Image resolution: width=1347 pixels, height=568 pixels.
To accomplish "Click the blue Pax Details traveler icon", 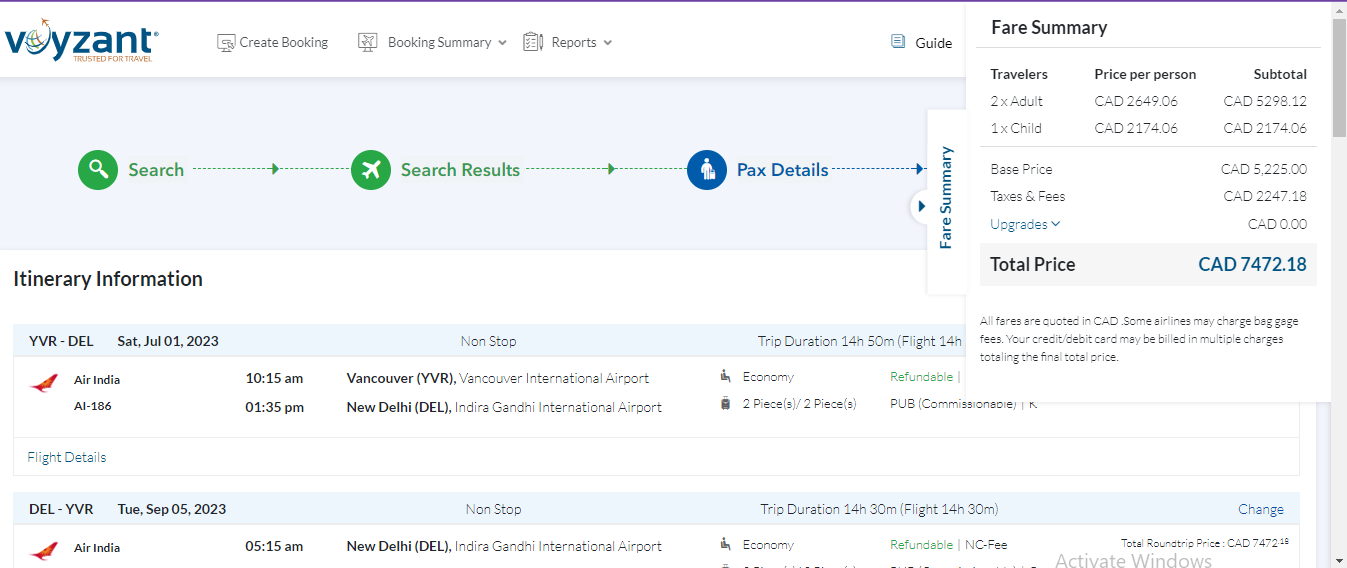I will click(707, 170).
